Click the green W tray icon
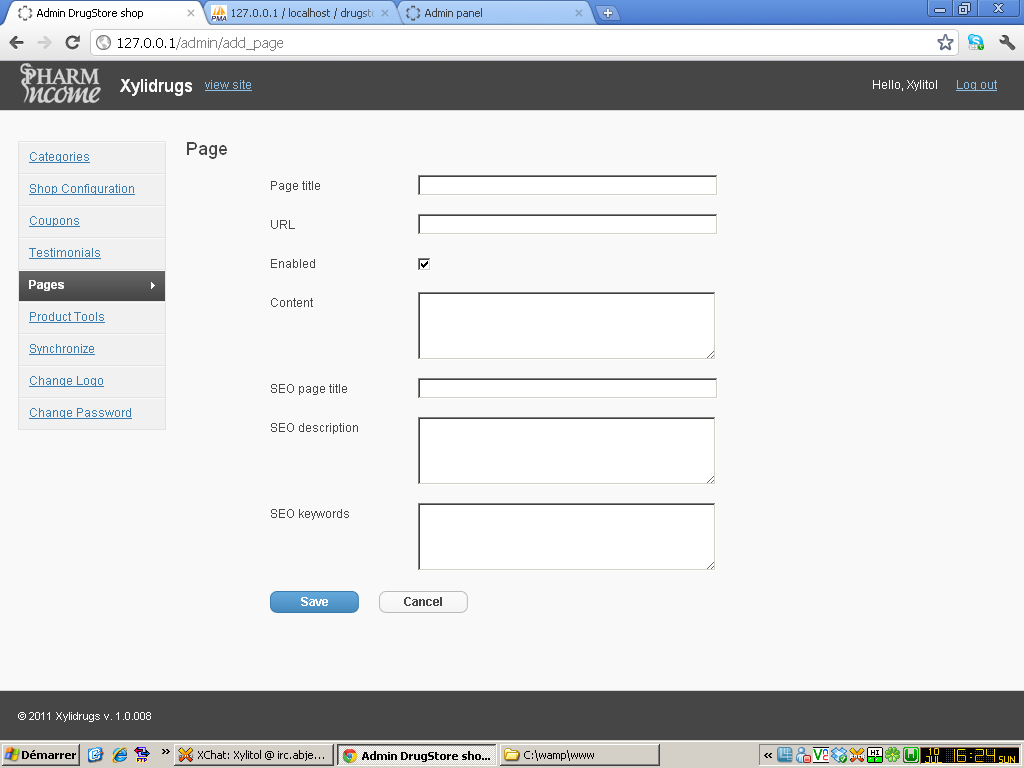 click(910, 755)
